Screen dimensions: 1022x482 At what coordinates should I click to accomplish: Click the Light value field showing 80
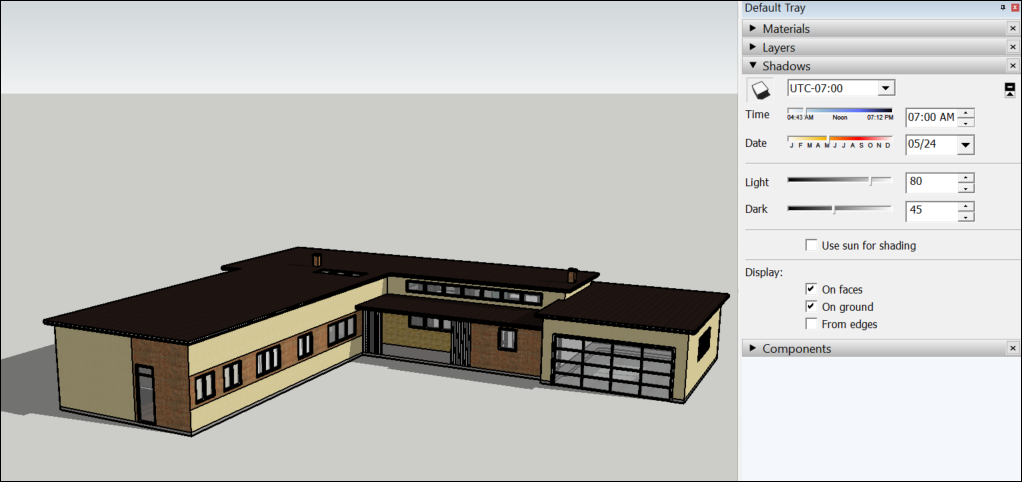(x=930, y=183)
